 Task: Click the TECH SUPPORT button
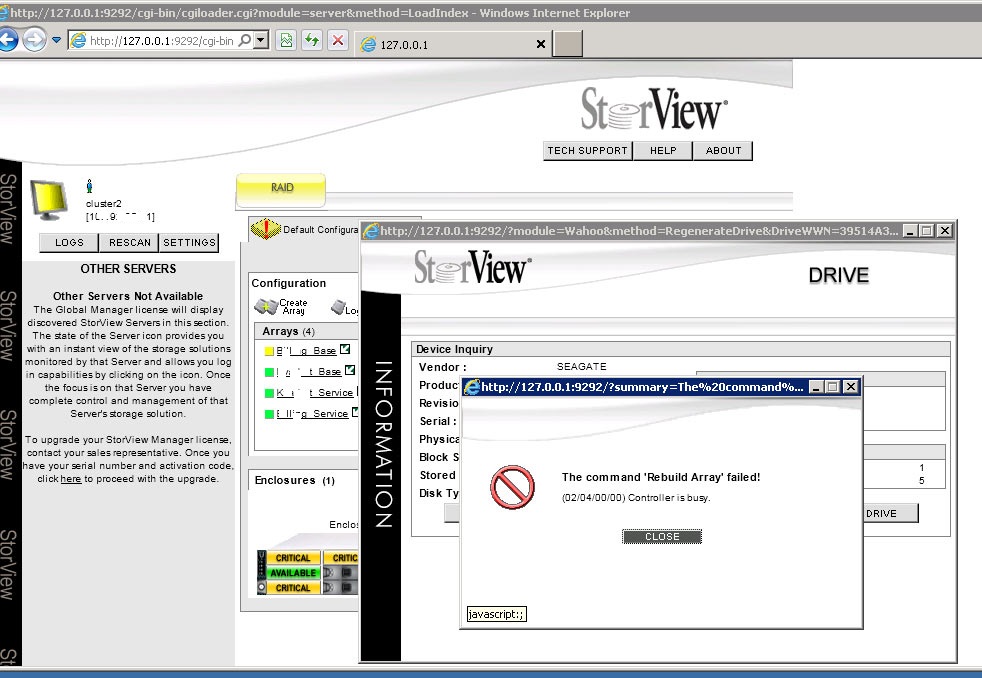pos(587,151)
